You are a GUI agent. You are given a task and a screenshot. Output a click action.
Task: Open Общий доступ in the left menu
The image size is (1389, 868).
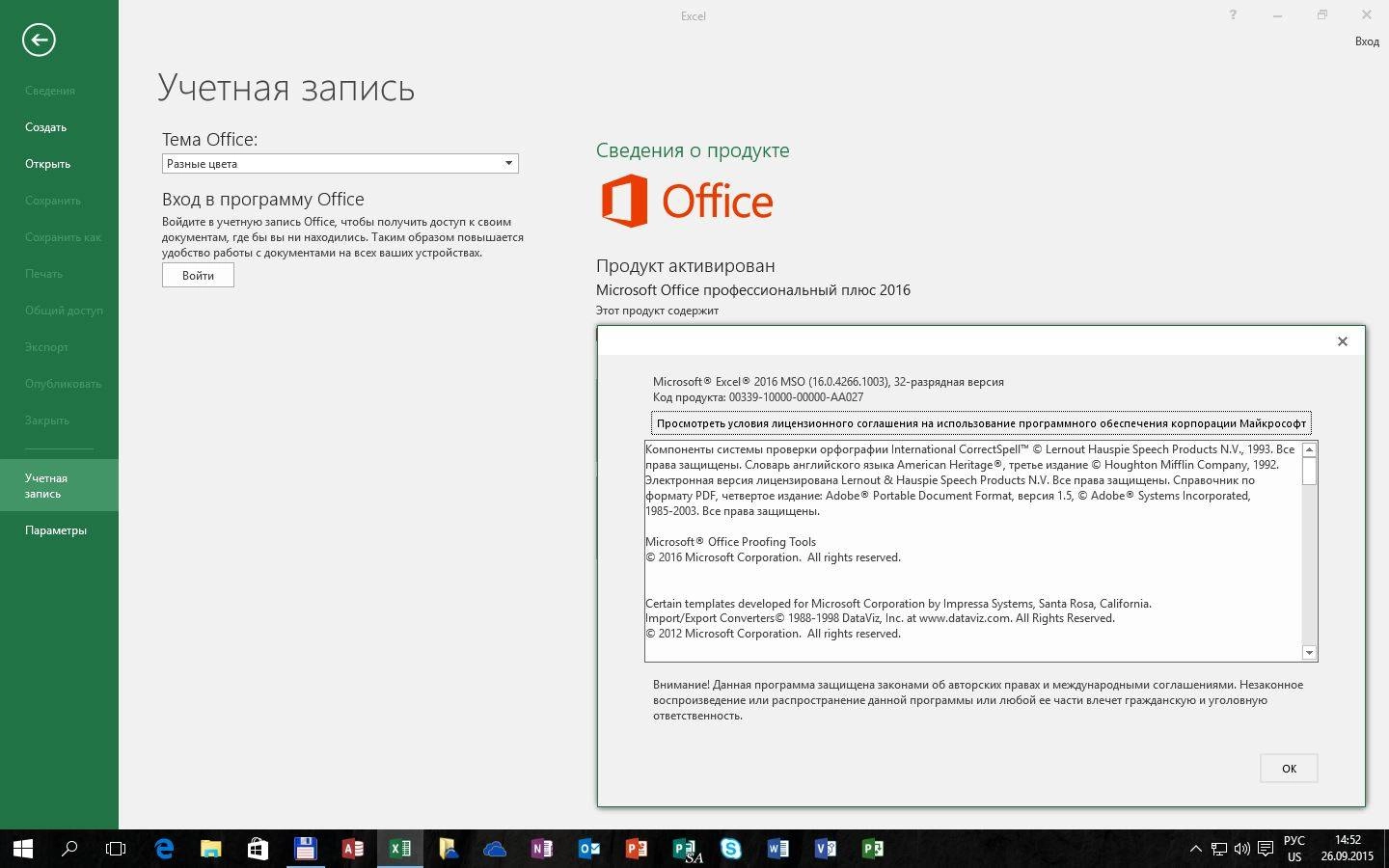pyautogui.click(x=64, y=311)
